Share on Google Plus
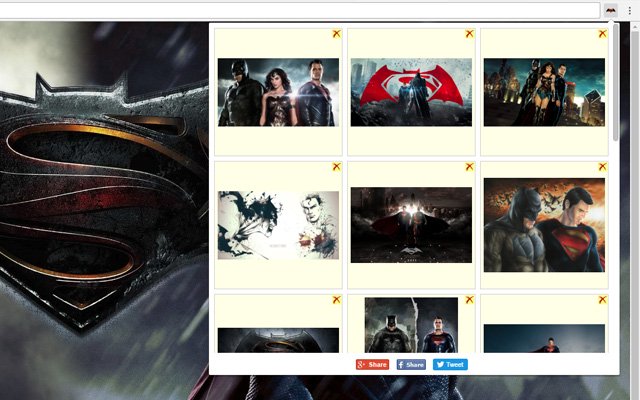The width and height of the screenshot is (640, 400). pos(372,364)
